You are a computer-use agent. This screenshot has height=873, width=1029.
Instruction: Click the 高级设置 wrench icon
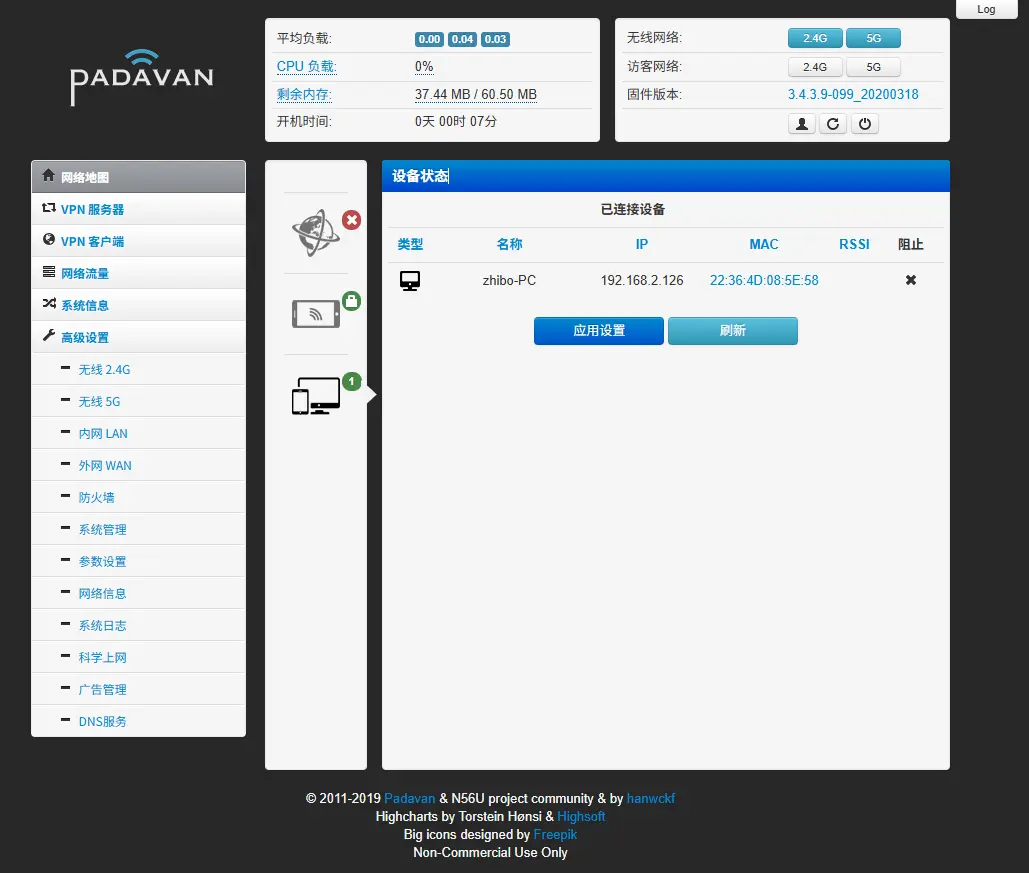49,335
